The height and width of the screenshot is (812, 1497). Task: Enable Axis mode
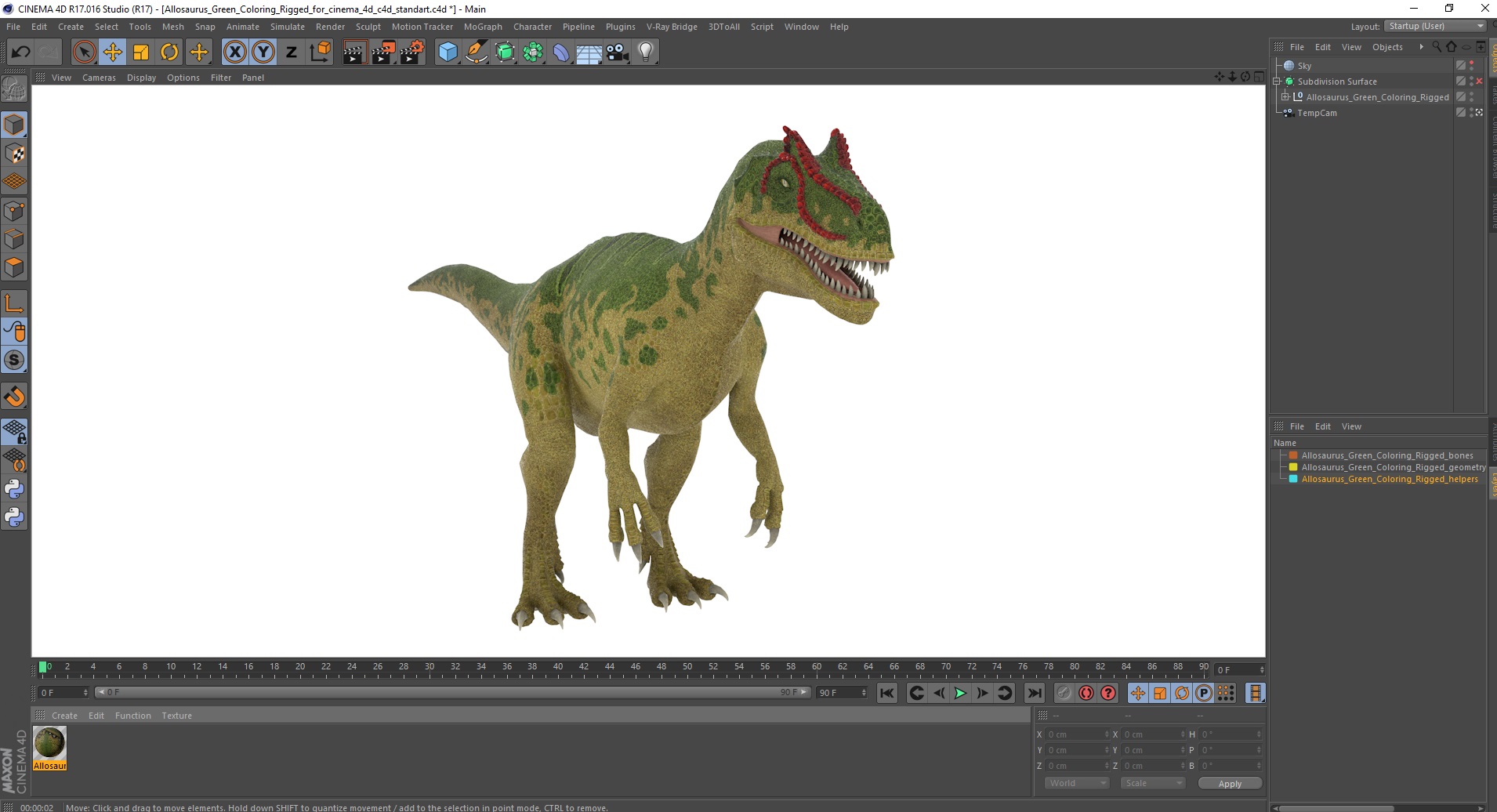point(14,303)
